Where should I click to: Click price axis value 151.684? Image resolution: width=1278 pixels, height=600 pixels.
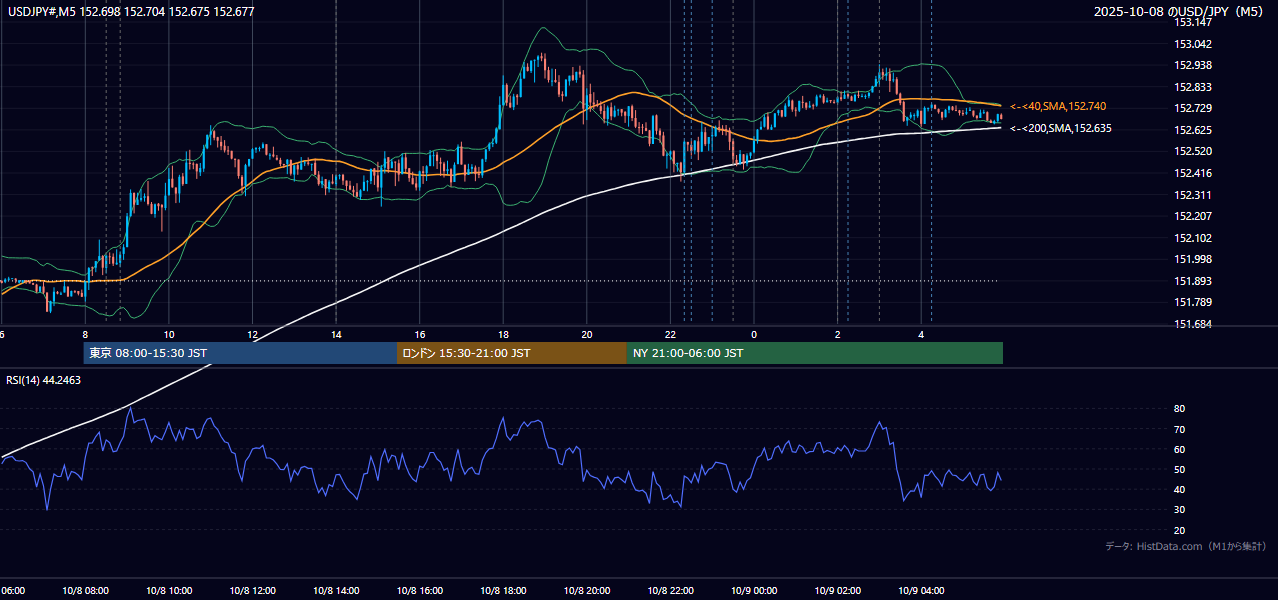(x=1193, y=324)
